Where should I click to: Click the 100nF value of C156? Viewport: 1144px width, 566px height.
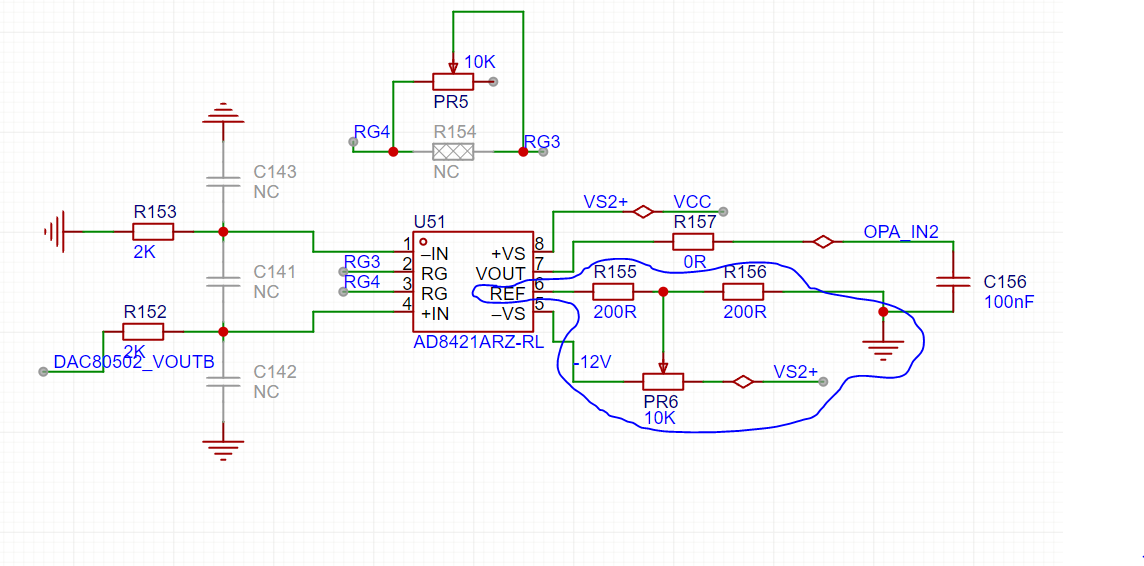click(1009, 302)
